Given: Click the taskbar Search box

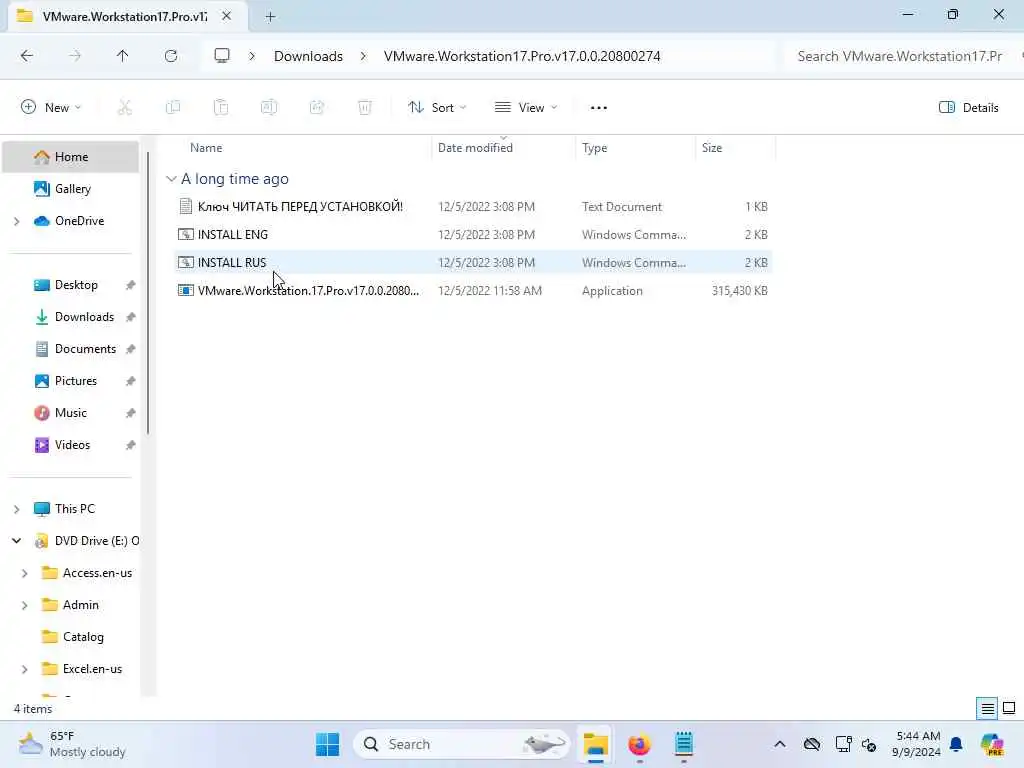Looking at the screenshot, I should point(461,744).
